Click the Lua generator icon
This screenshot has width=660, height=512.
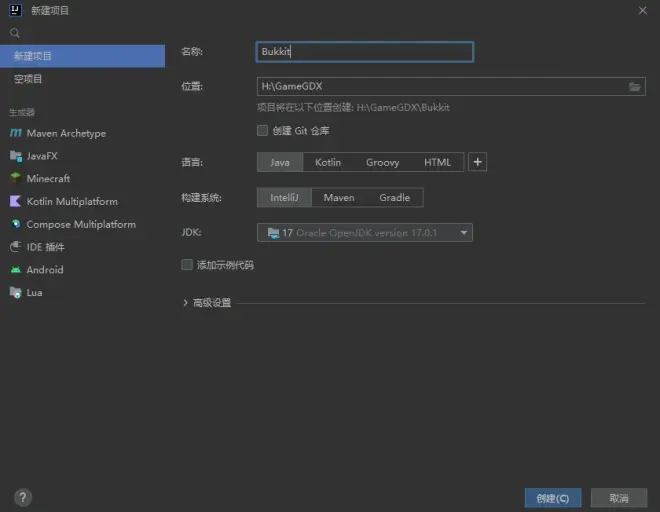click(x=16, y=292)
